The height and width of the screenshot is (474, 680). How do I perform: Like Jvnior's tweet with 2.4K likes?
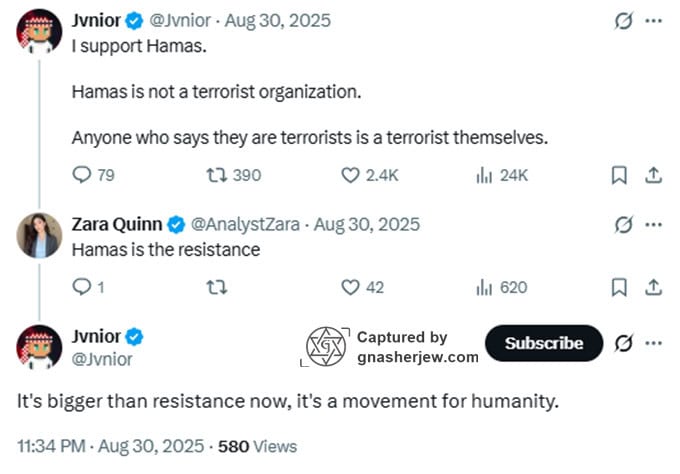[x=350, y=175]
